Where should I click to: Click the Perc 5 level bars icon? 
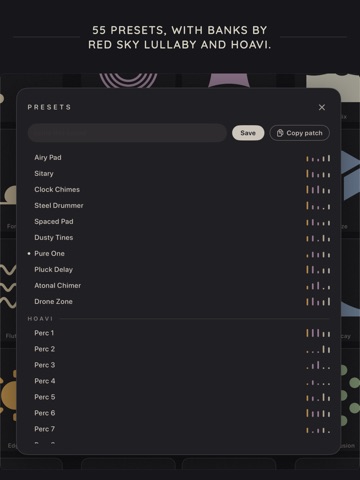(x=318, y=397)
